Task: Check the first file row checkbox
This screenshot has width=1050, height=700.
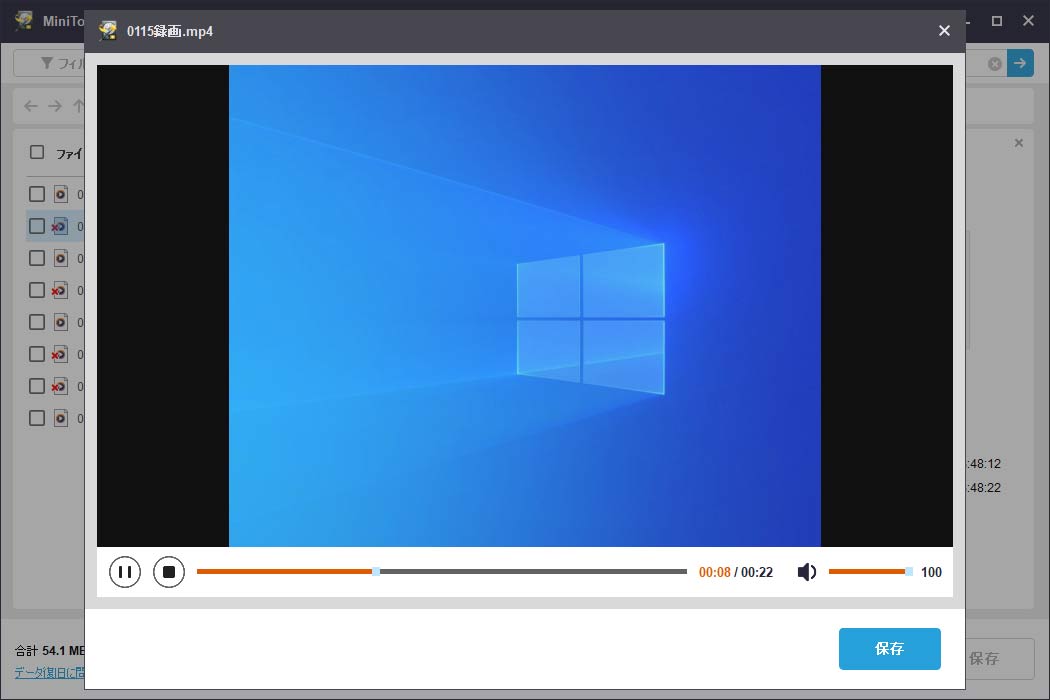Action: point(37,194)
